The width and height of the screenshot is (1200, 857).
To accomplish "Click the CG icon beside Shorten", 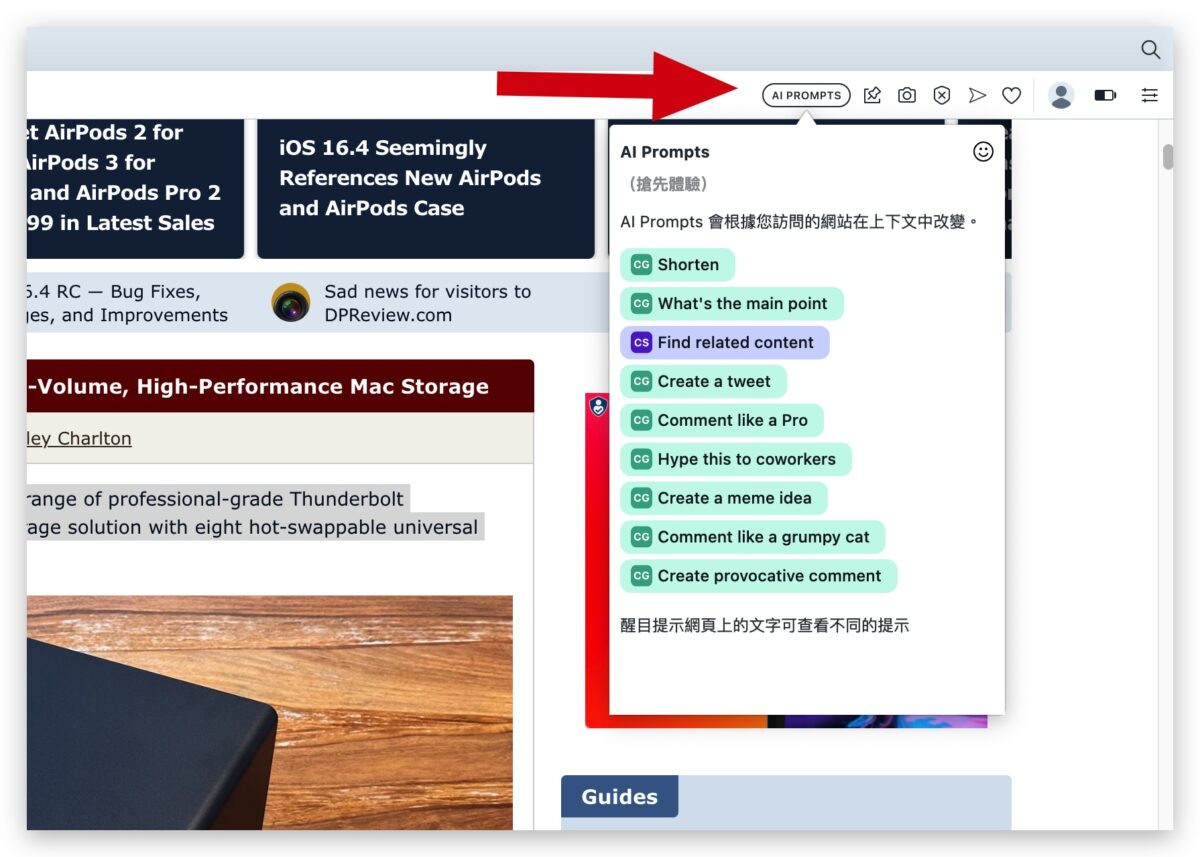I will point(641,265).
